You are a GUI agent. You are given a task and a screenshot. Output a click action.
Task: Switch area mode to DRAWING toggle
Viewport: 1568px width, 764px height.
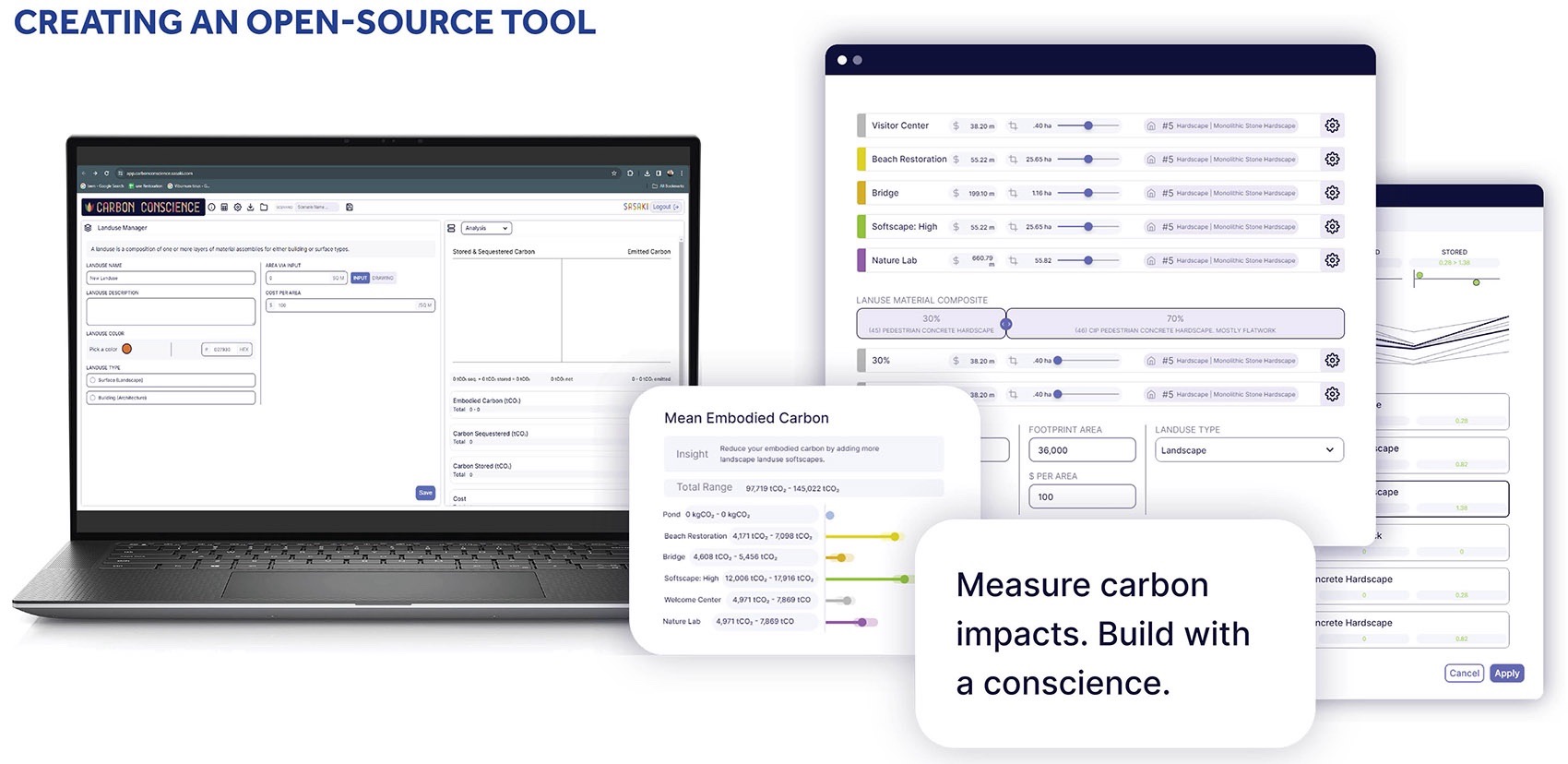[x=383, y=278]
